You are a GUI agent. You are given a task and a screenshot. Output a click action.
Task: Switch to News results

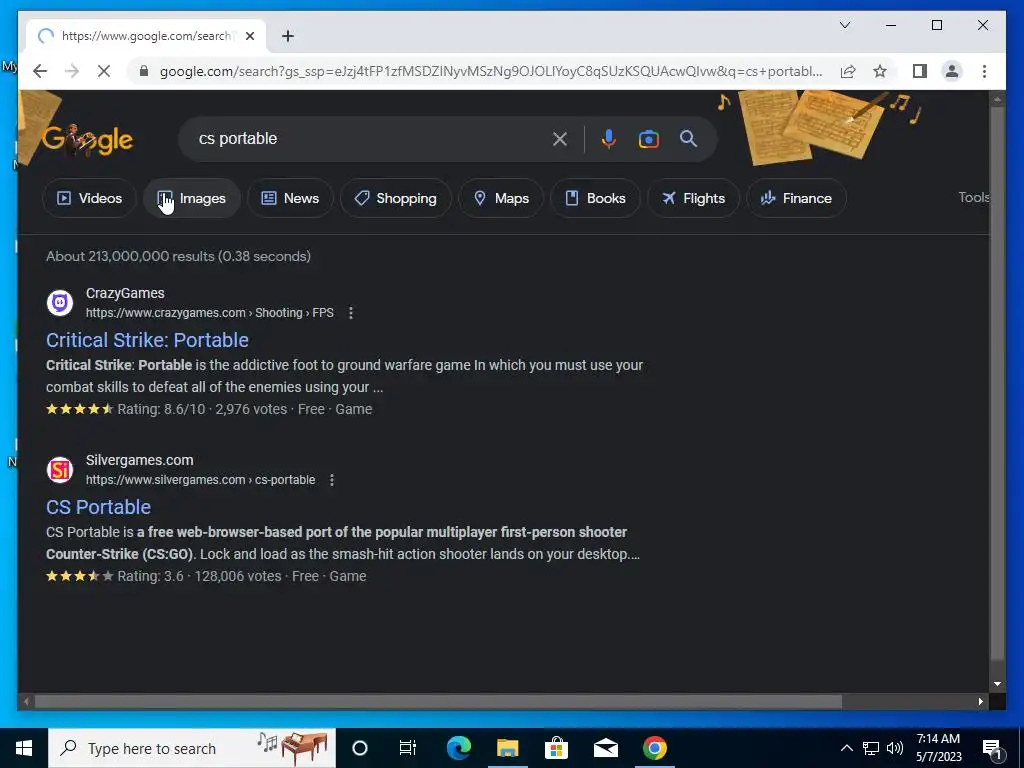(x=290, y=198)
